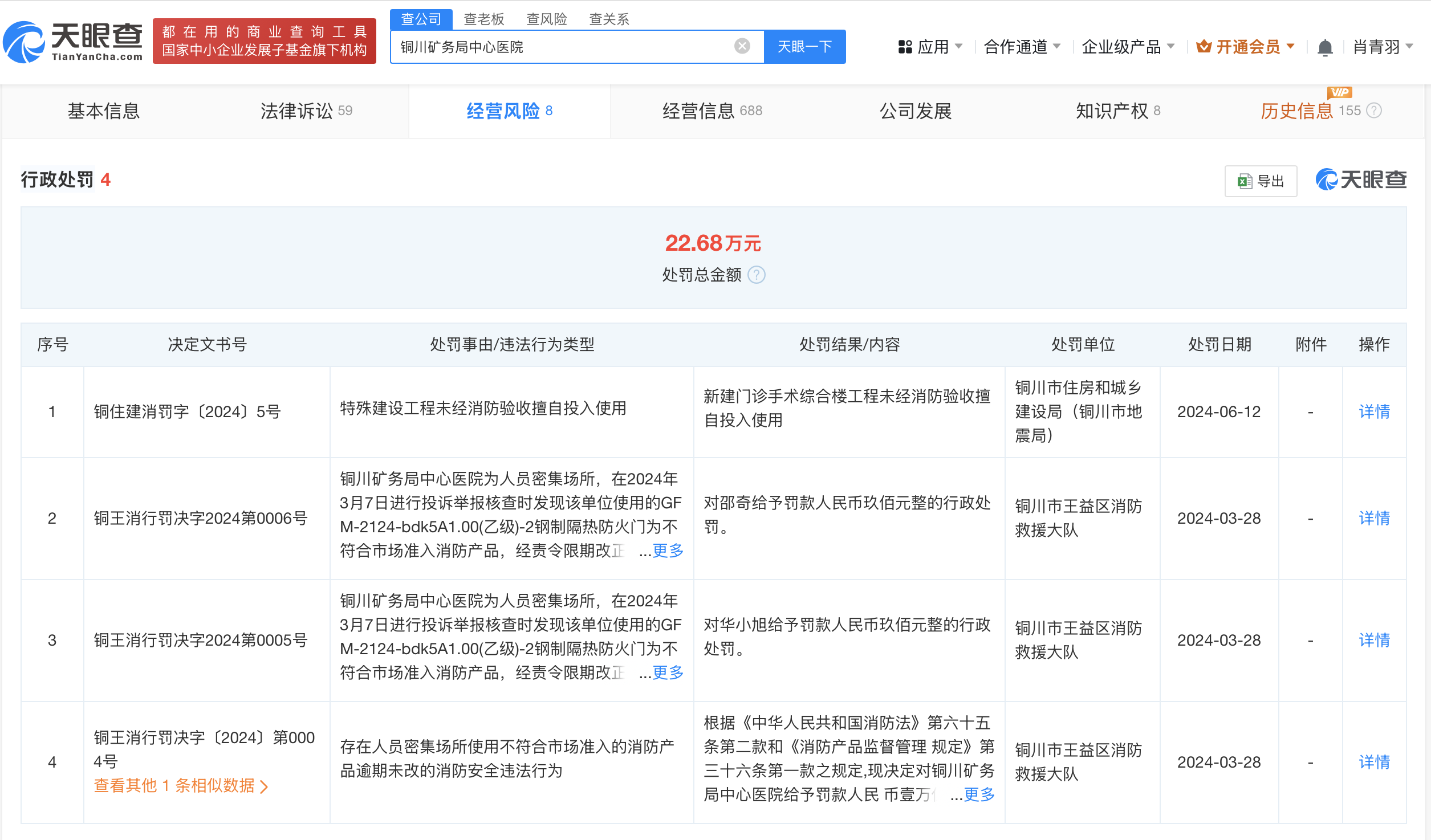Expand the 企业级产品 dropdown
This screenshot has height=840, width=1431.
[x=1170, y=46]
